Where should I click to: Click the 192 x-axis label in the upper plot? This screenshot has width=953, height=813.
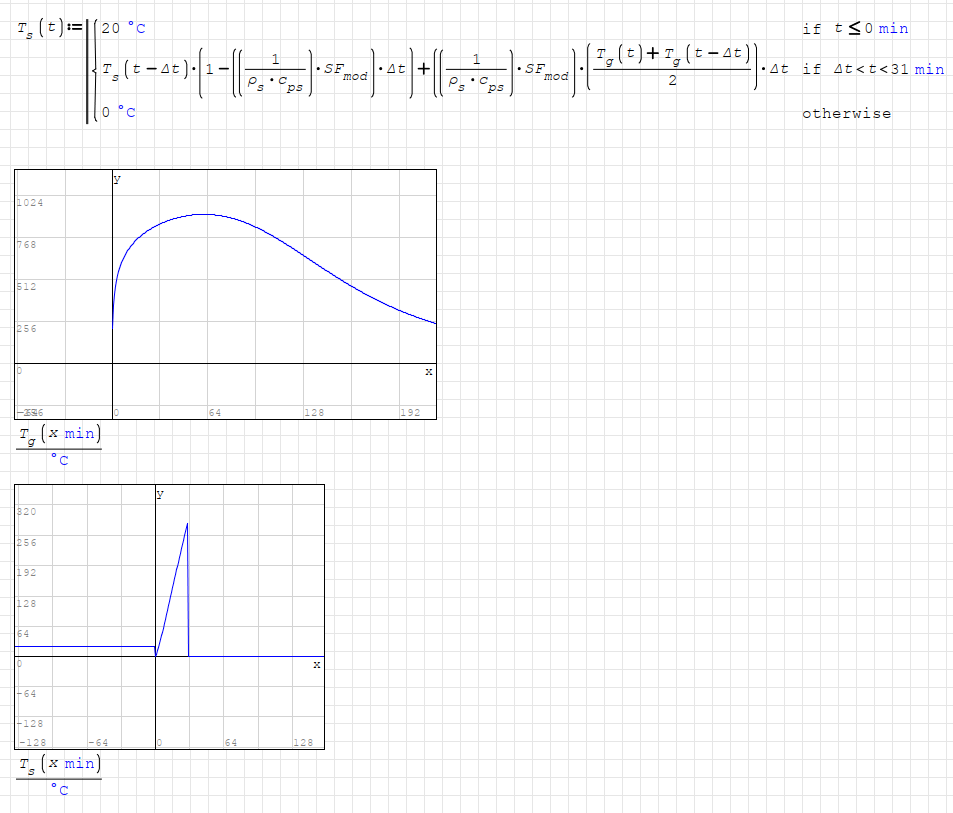tap(410, 412)
